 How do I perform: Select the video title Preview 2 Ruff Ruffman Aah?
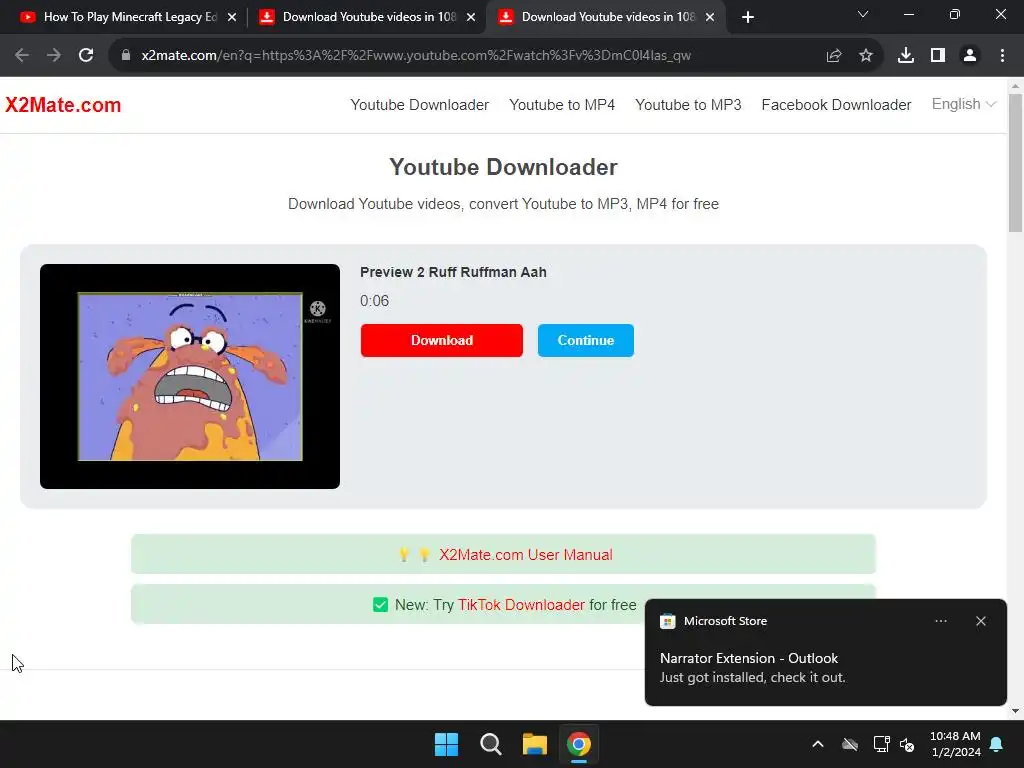[453, 272]
